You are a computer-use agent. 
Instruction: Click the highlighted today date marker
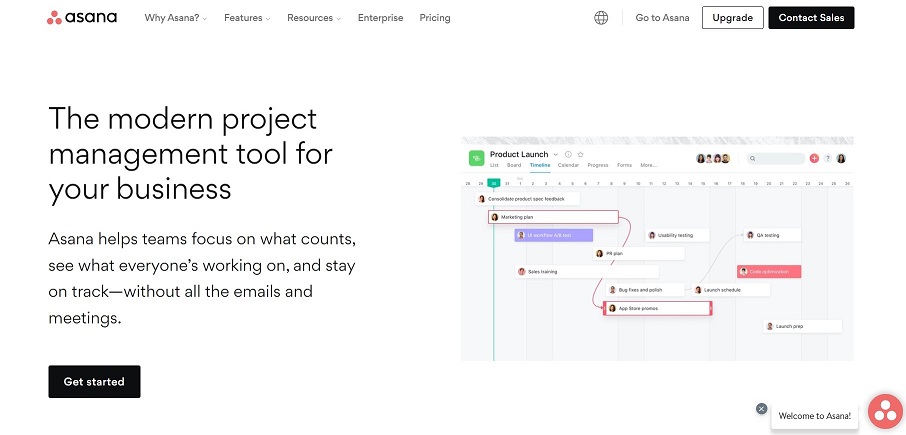493,183
